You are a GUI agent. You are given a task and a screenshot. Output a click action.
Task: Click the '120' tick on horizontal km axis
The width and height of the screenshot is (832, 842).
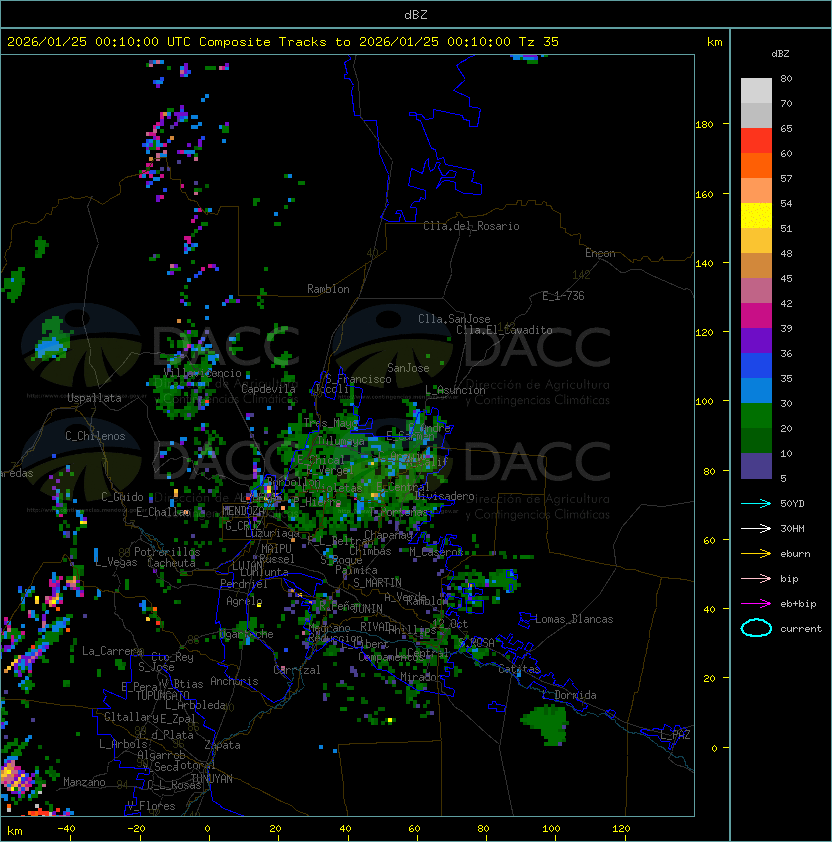point(621,829)
